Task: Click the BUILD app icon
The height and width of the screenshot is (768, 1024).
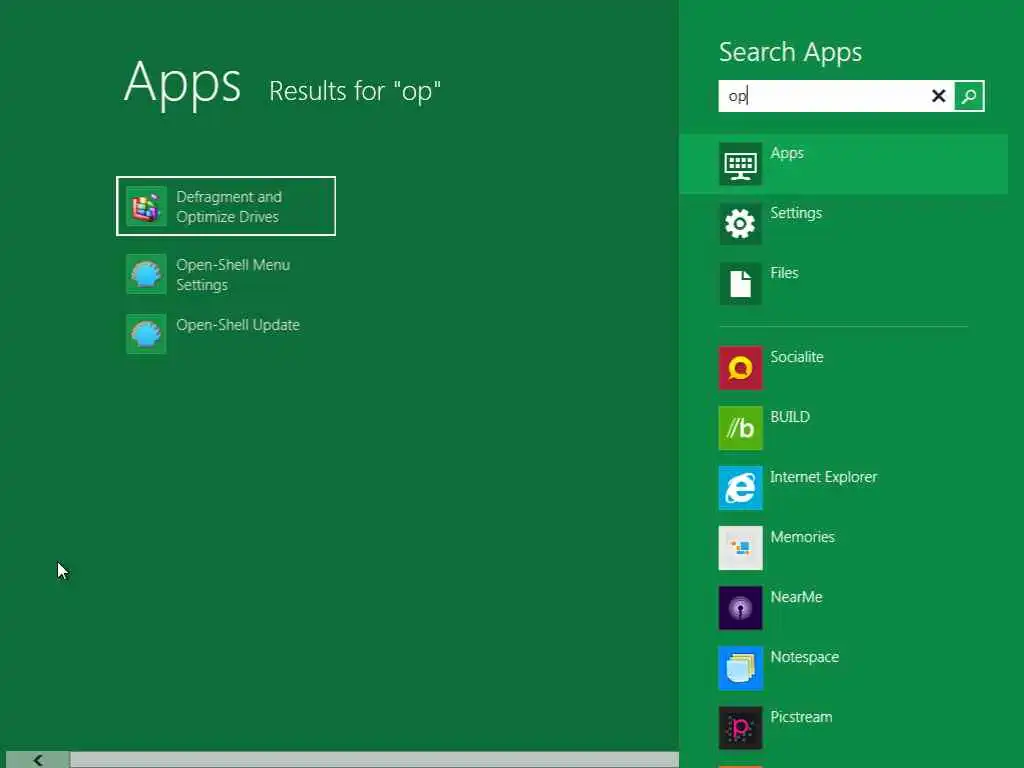Action: [740, 428]
